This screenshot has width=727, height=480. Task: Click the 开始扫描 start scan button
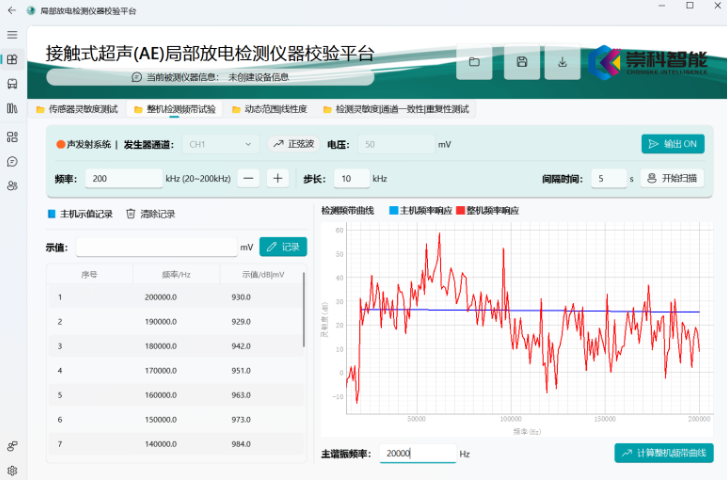(672, 178)
